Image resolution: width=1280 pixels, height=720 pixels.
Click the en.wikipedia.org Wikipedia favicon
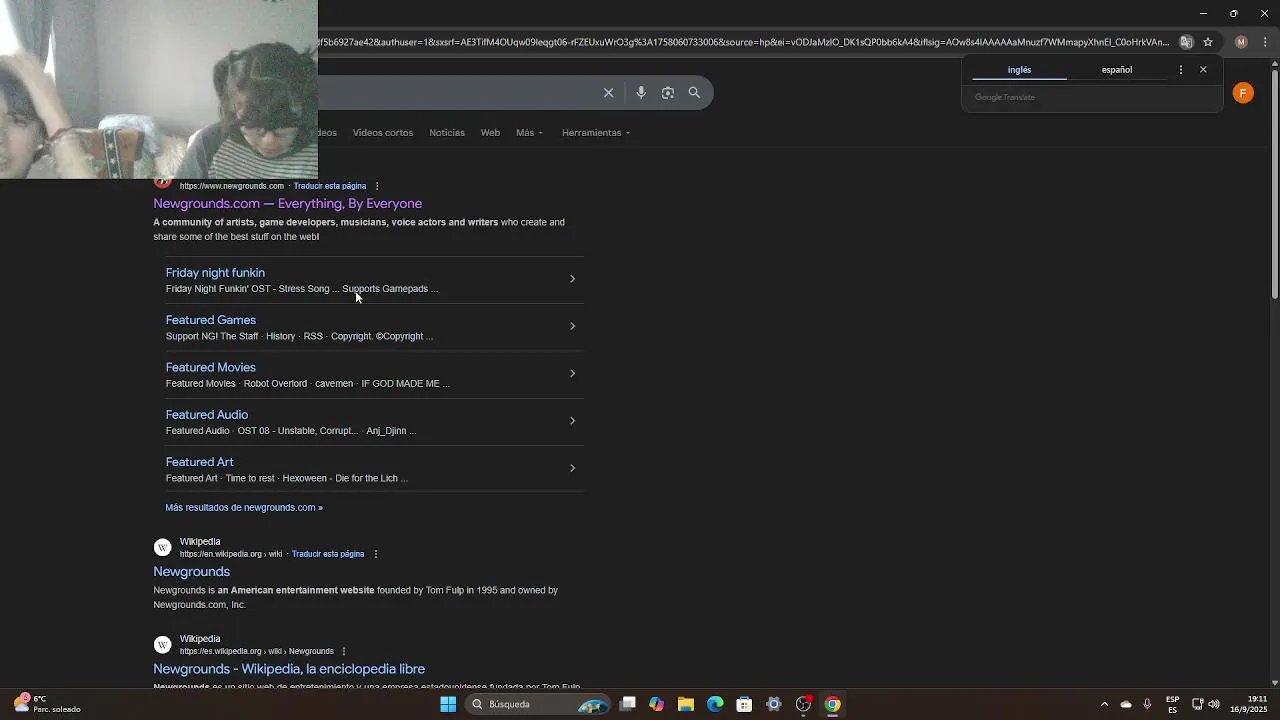pos(162,548)
